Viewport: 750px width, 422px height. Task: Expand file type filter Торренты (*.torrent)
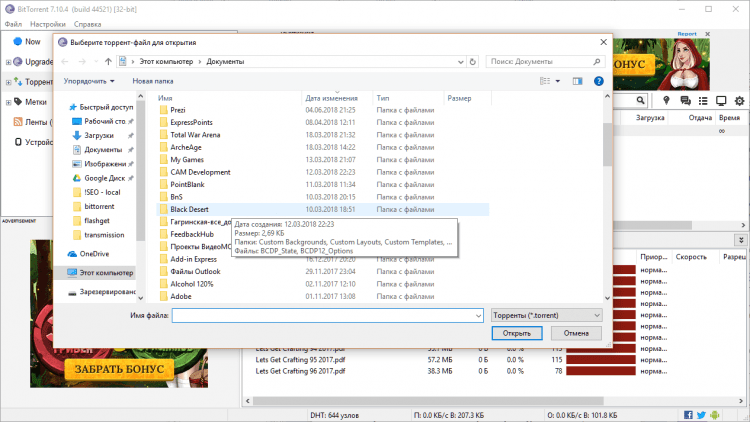[546, 314]
